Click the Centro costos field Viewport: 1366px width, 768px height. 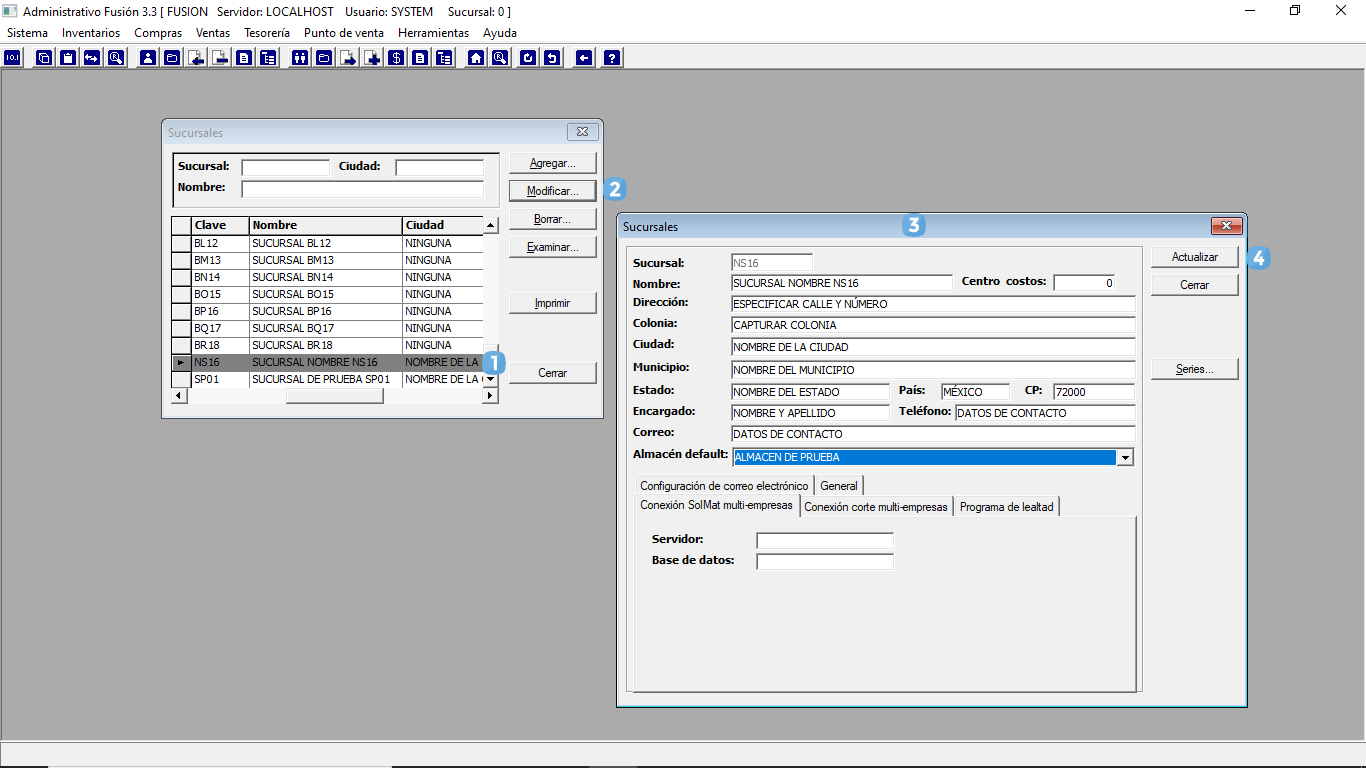coord(1084,283)
